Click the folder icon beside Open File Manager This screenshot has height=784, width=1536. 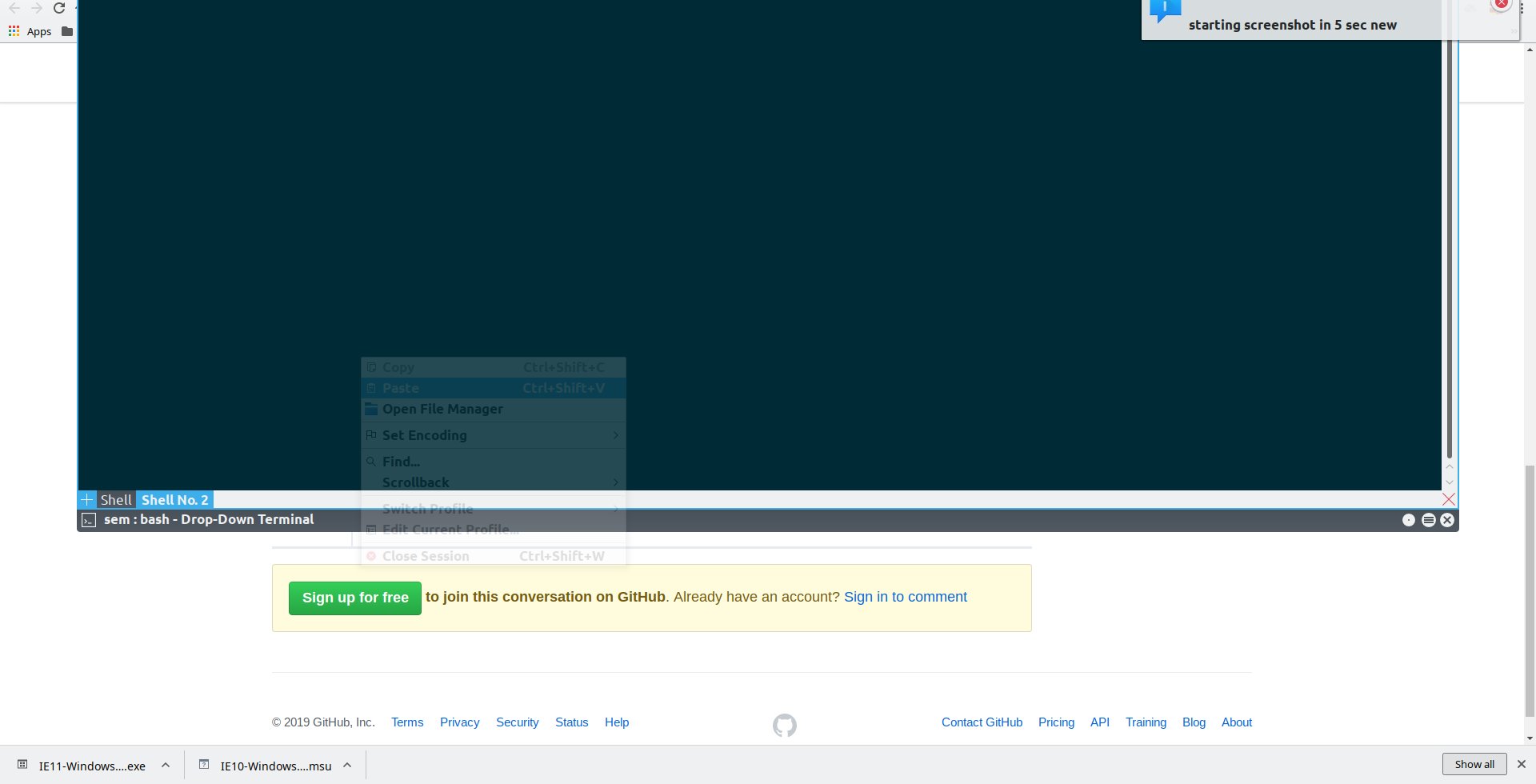(x=371, y=409)
